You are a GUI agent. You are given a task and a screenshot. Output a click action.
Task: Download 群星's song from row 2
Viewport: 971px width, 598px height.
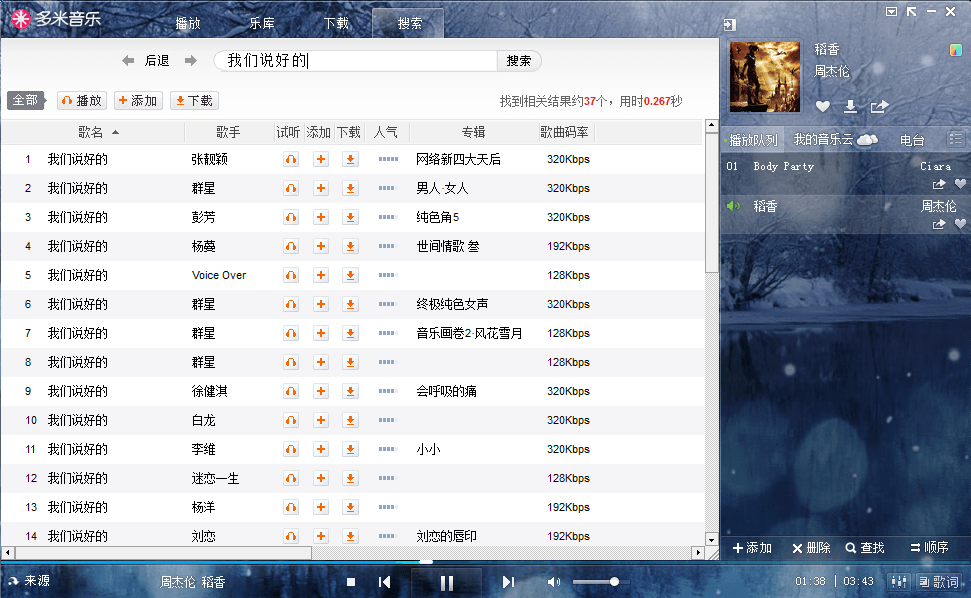pyautogui.click(x=349, y=187)
